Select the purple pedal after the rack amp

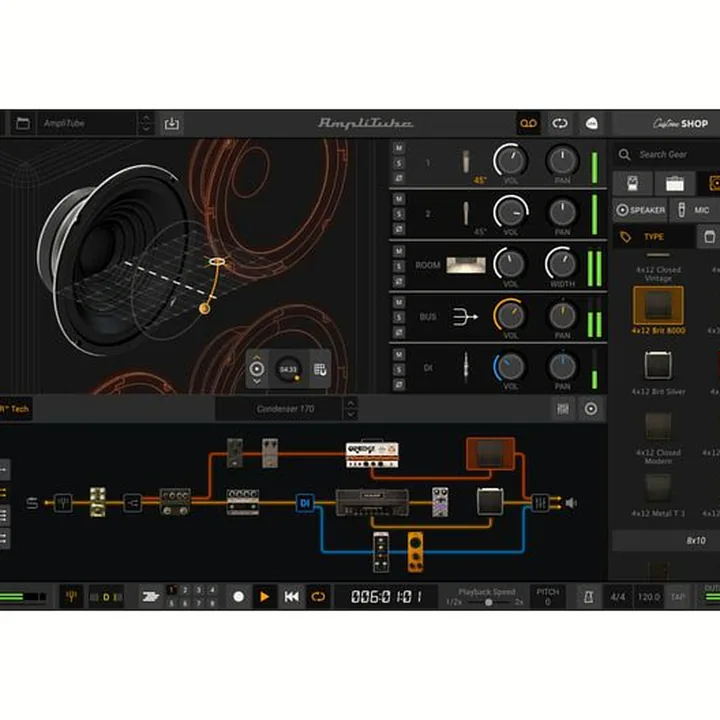(440, 502)
